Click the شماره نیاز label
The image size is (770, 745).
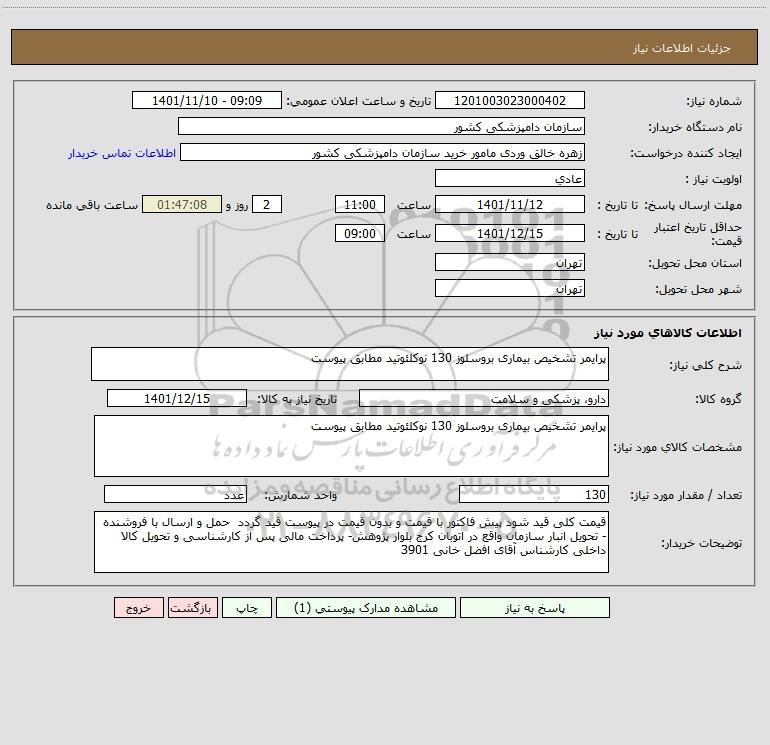(x=714, y=101)
